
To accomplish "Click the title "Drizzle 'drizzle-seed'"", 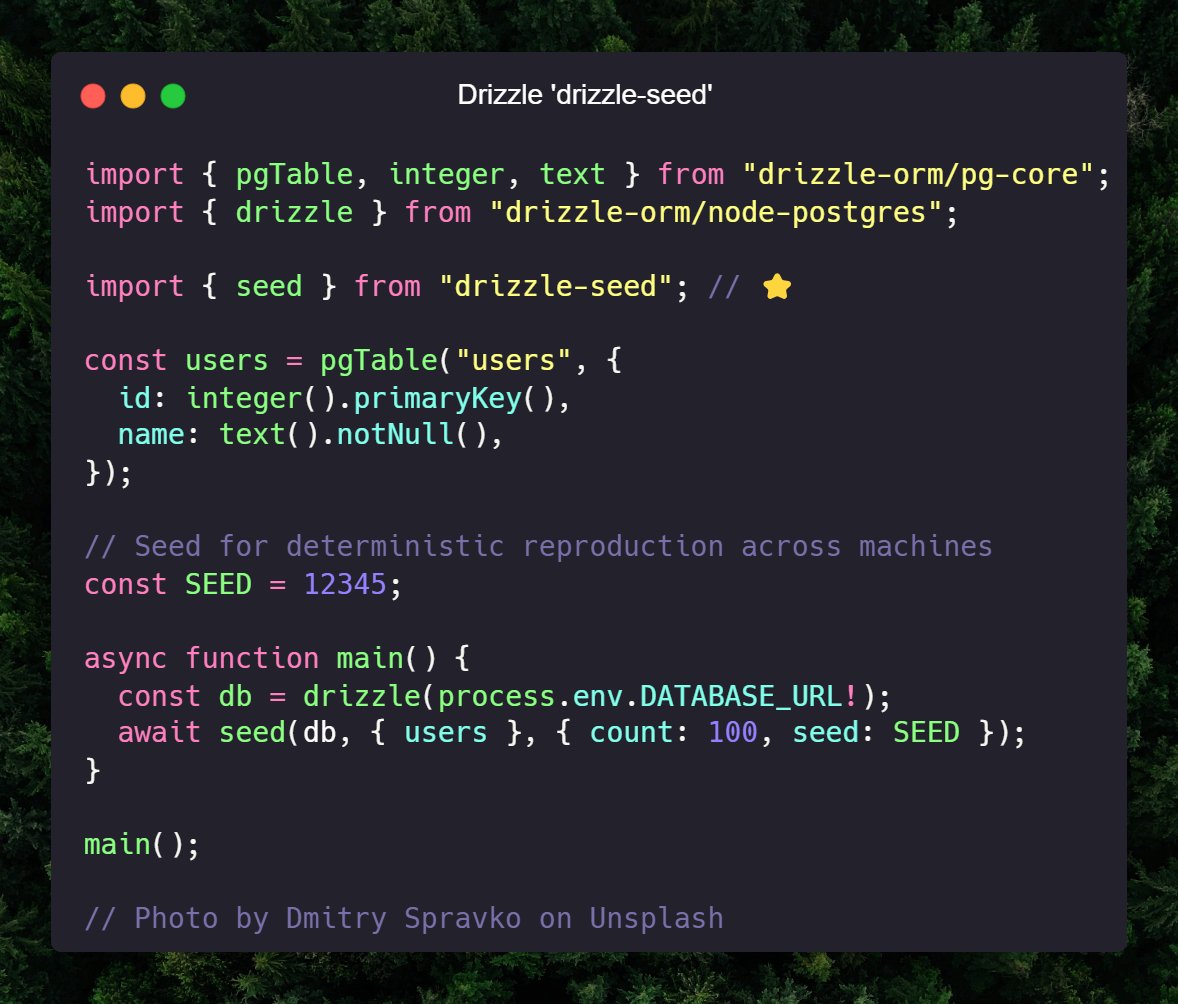I will 584,95.
